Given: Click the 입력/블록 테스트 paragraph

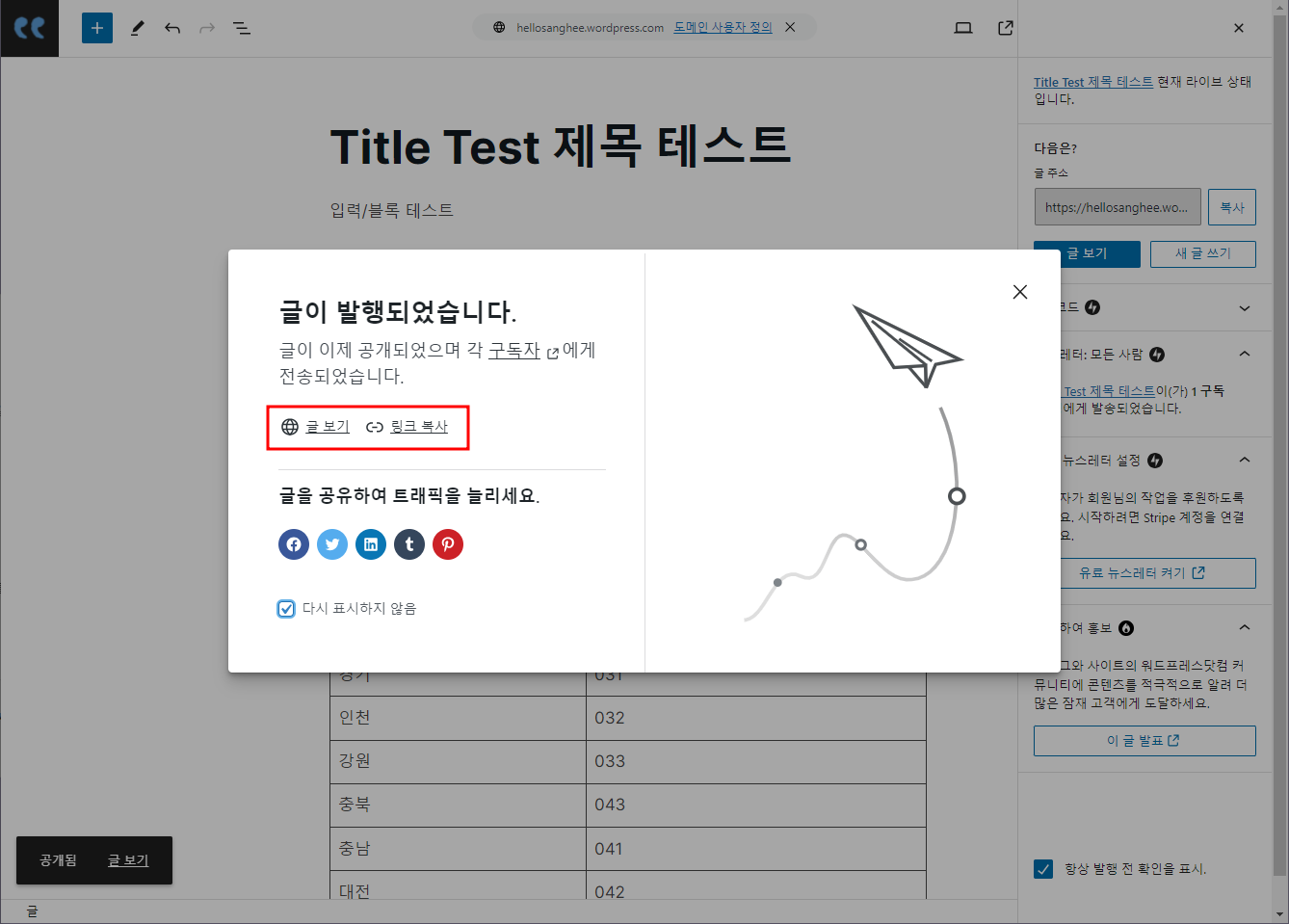Looking at the screenshot, I should [x=392, y=210].
